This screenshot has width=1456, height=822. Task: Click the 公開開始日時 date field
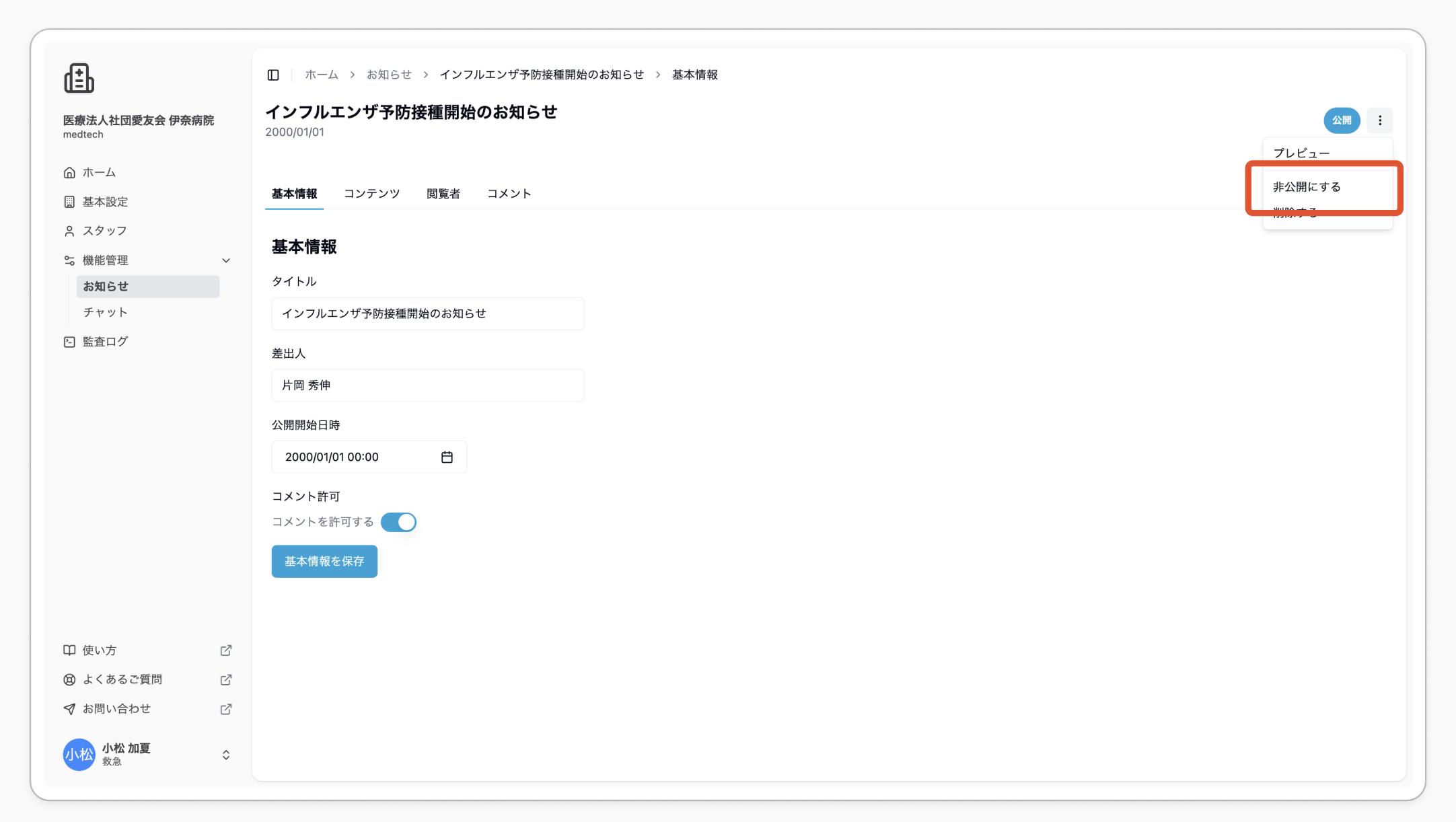coord(369,457)
